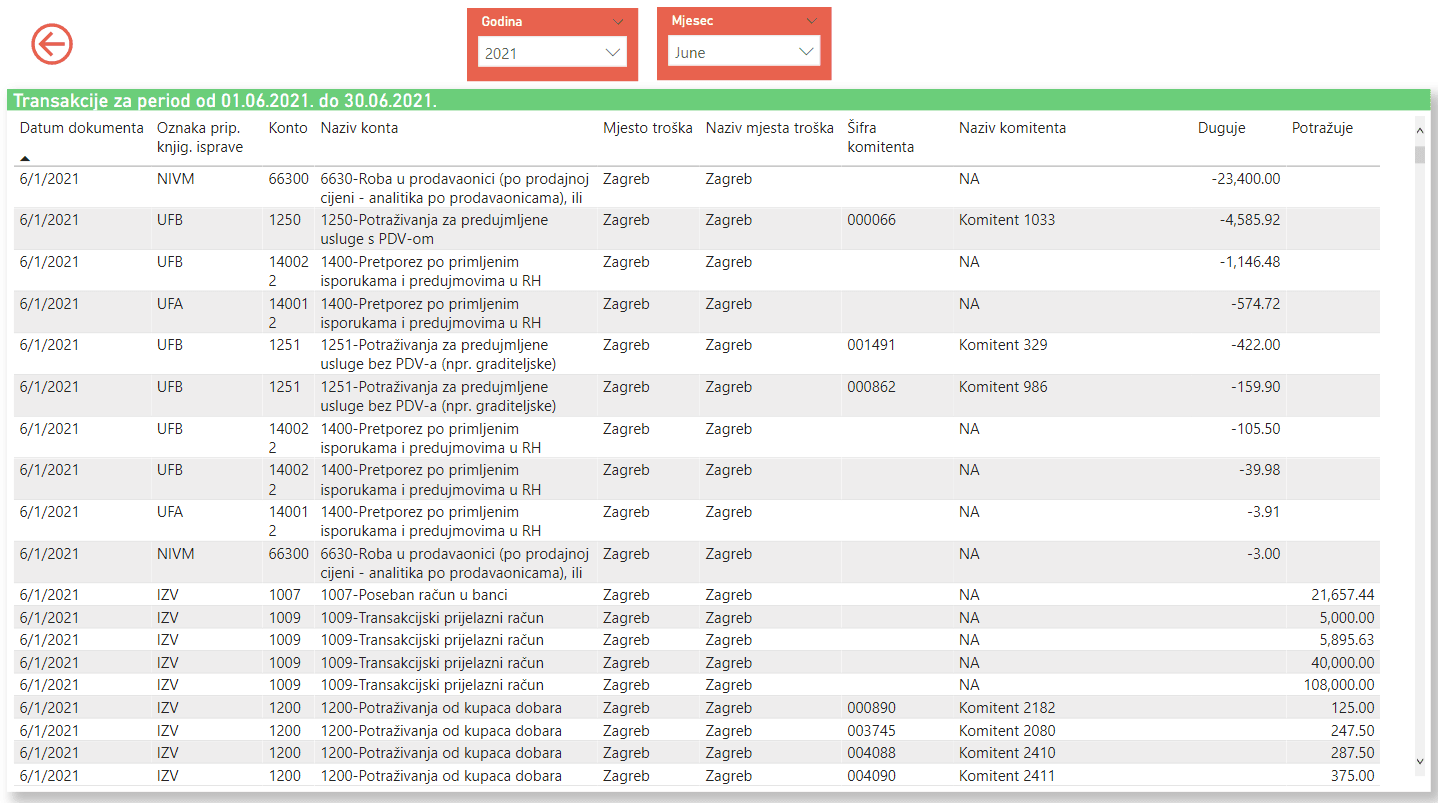
Task: Select the Duguje value -159.90
Action: coord(1255,387)
